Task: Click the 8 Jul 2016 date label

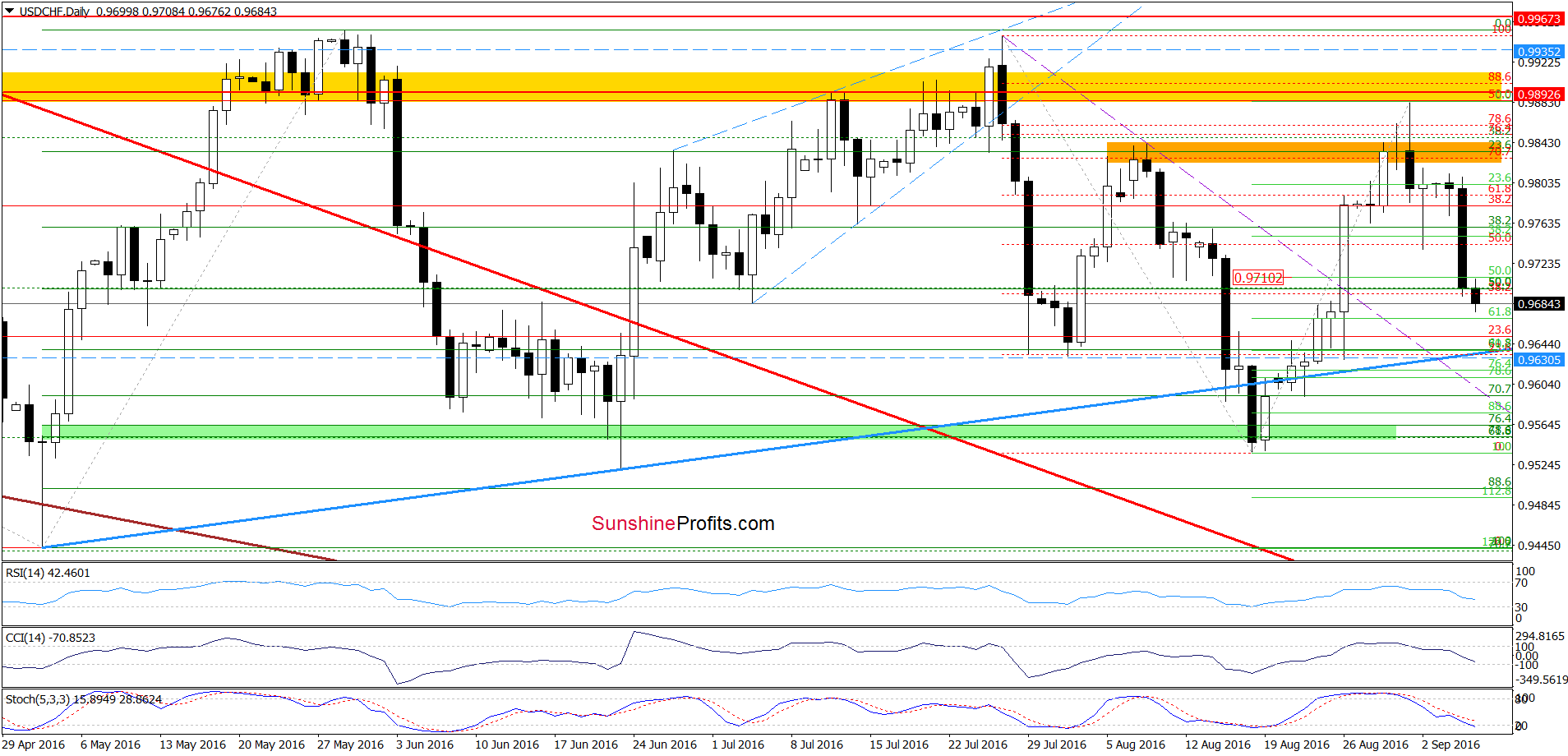Action: 817,744
